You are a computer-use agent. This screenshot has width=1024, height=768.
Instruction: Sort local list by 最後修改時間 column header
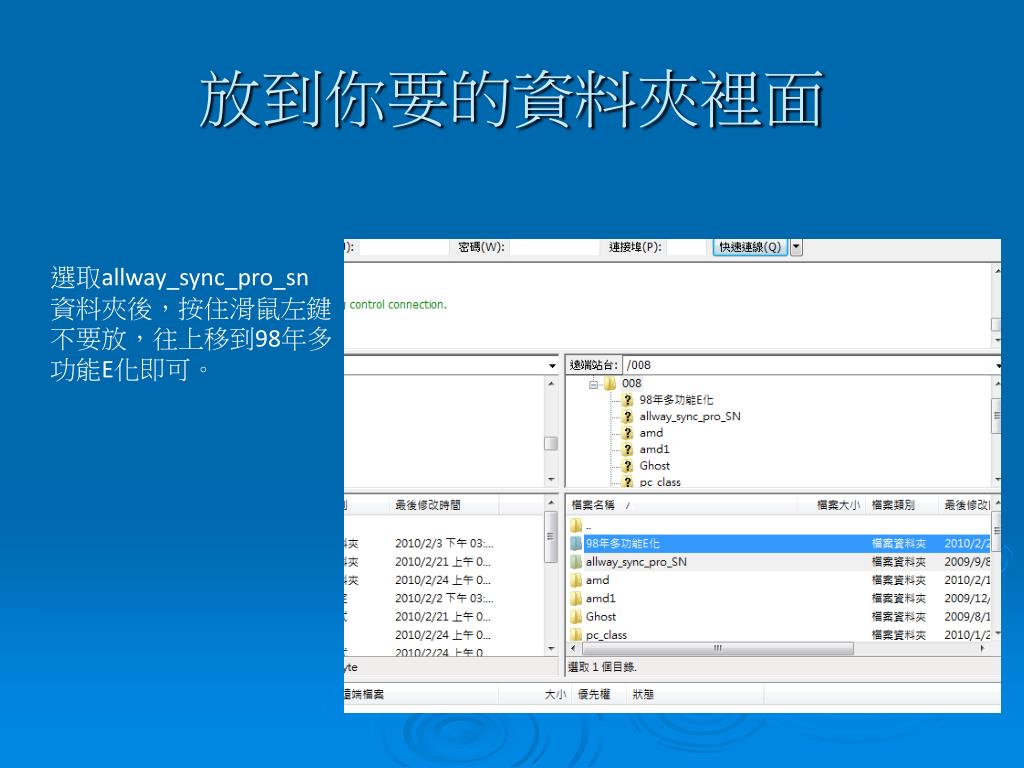pos(445,505)
